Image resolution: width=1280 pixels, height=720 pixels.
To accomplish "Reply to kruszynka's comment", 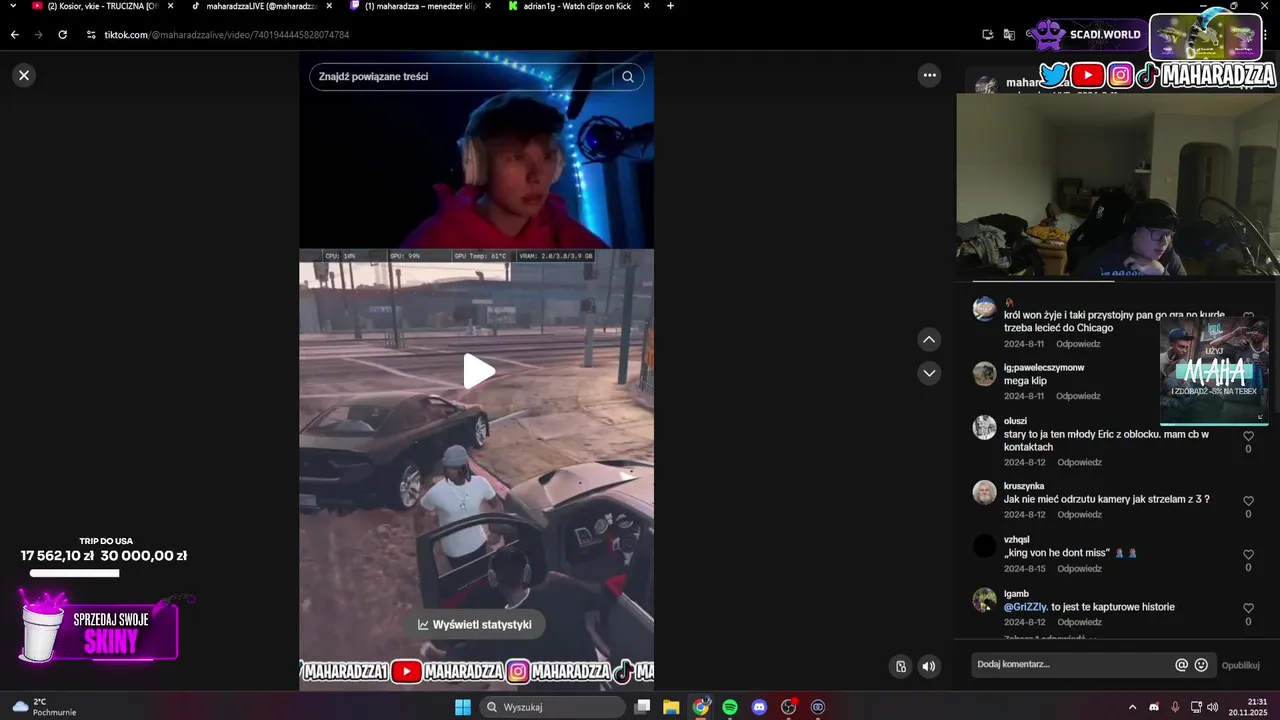I will pyautogui.click(x=1079, y=514).
